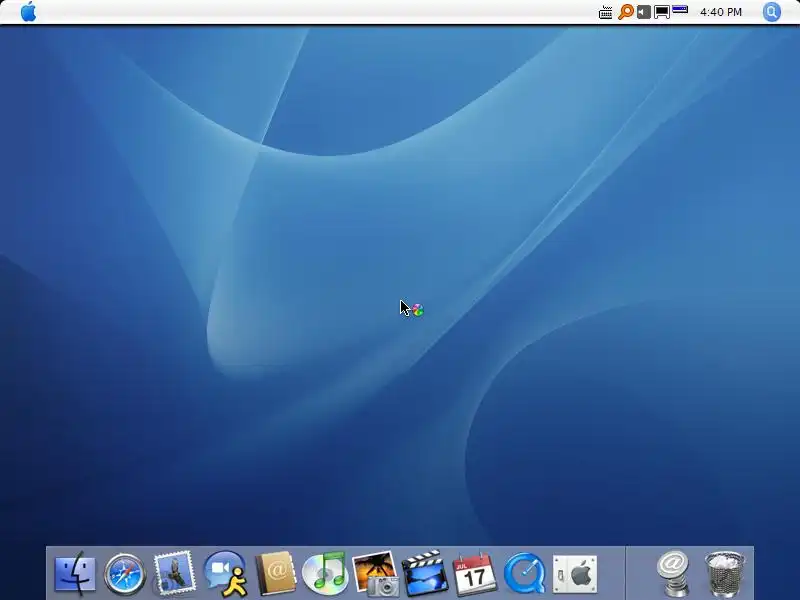Launch QuickTime Player from dock
Screen dimensions: 800x600
[x=524, y=574]
